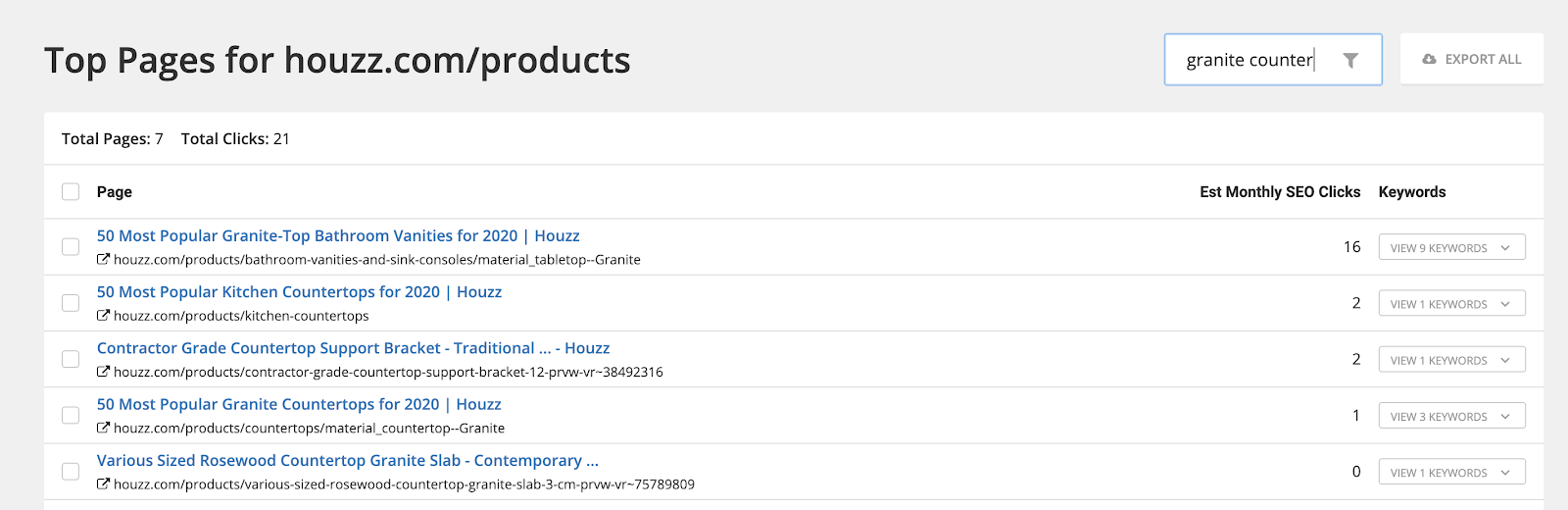Check the box for Granite-Top Bathroom Vanities row
Image resolution: width=1568 pixels, height=510 pixels.
tap(71, 246)
